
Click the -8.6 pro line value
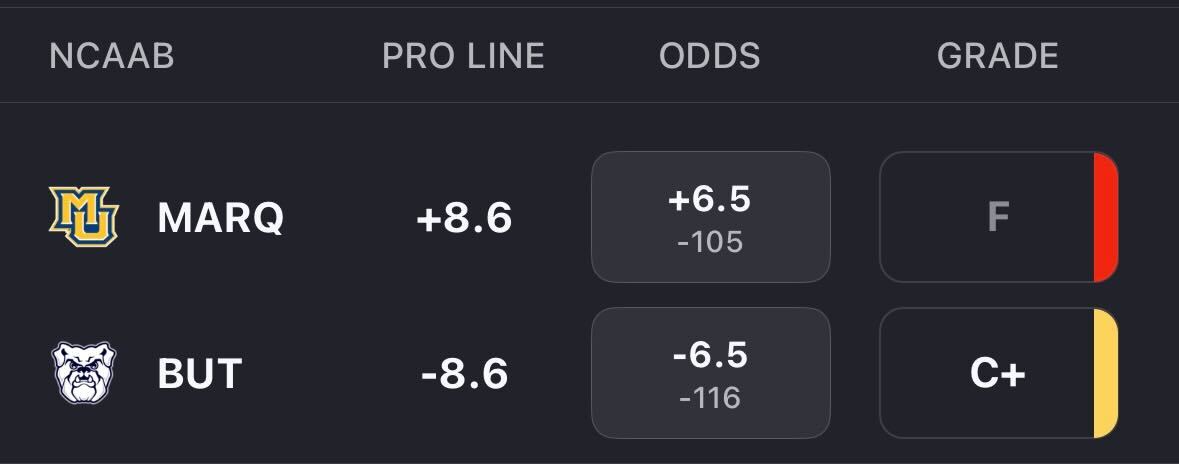tap(464, 374)
